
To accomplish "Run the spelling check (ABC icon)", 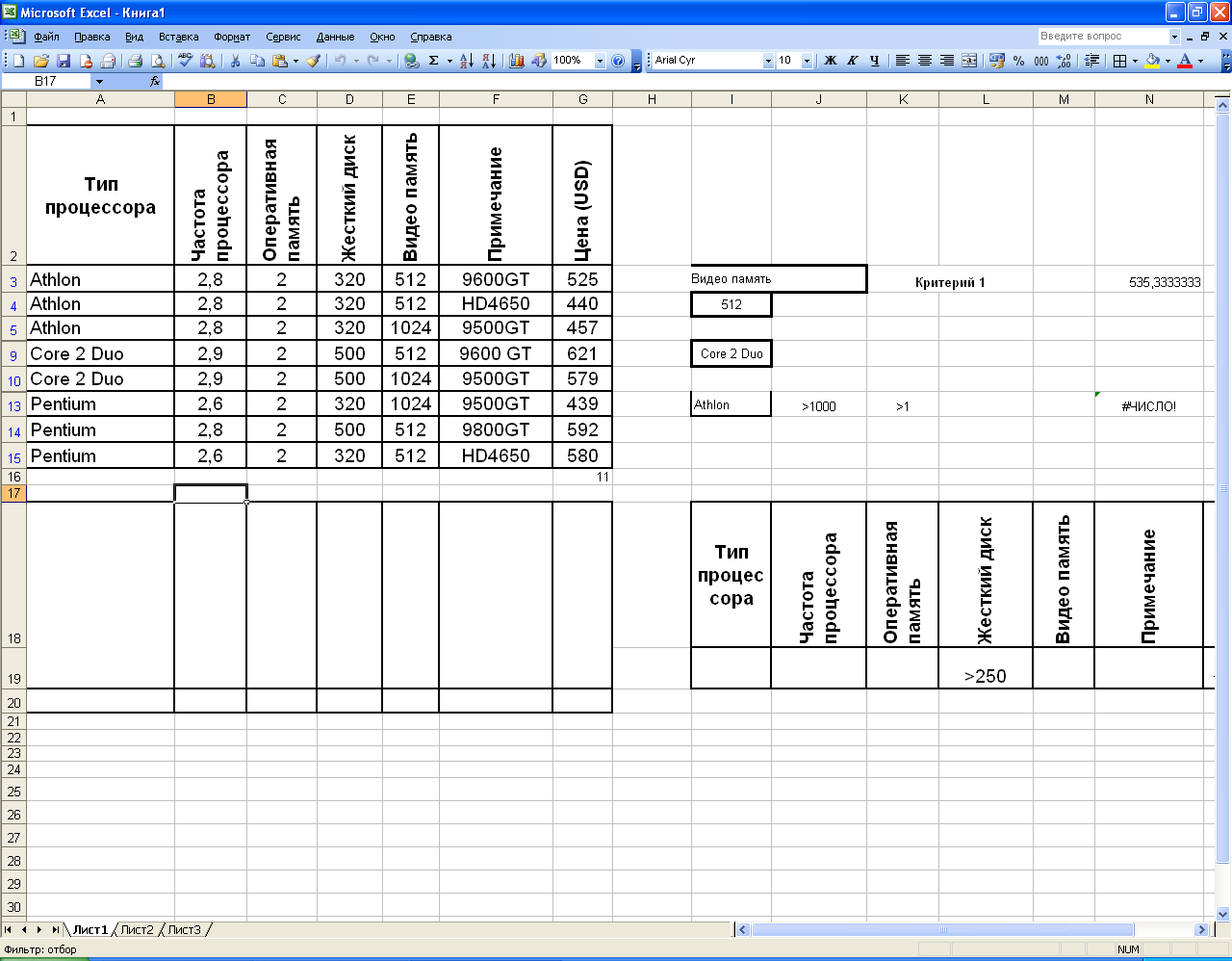I will click(x=185, y=61).
